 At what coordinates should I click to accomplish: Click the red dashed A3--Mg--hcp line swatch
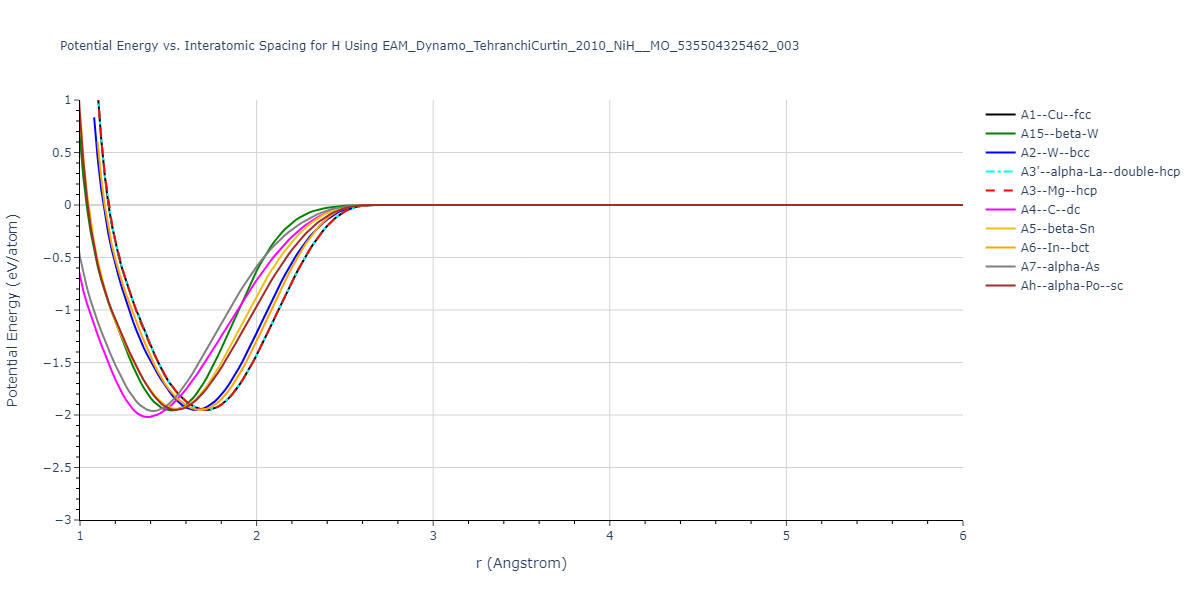pyautogui.click(x=1000, y=191)
